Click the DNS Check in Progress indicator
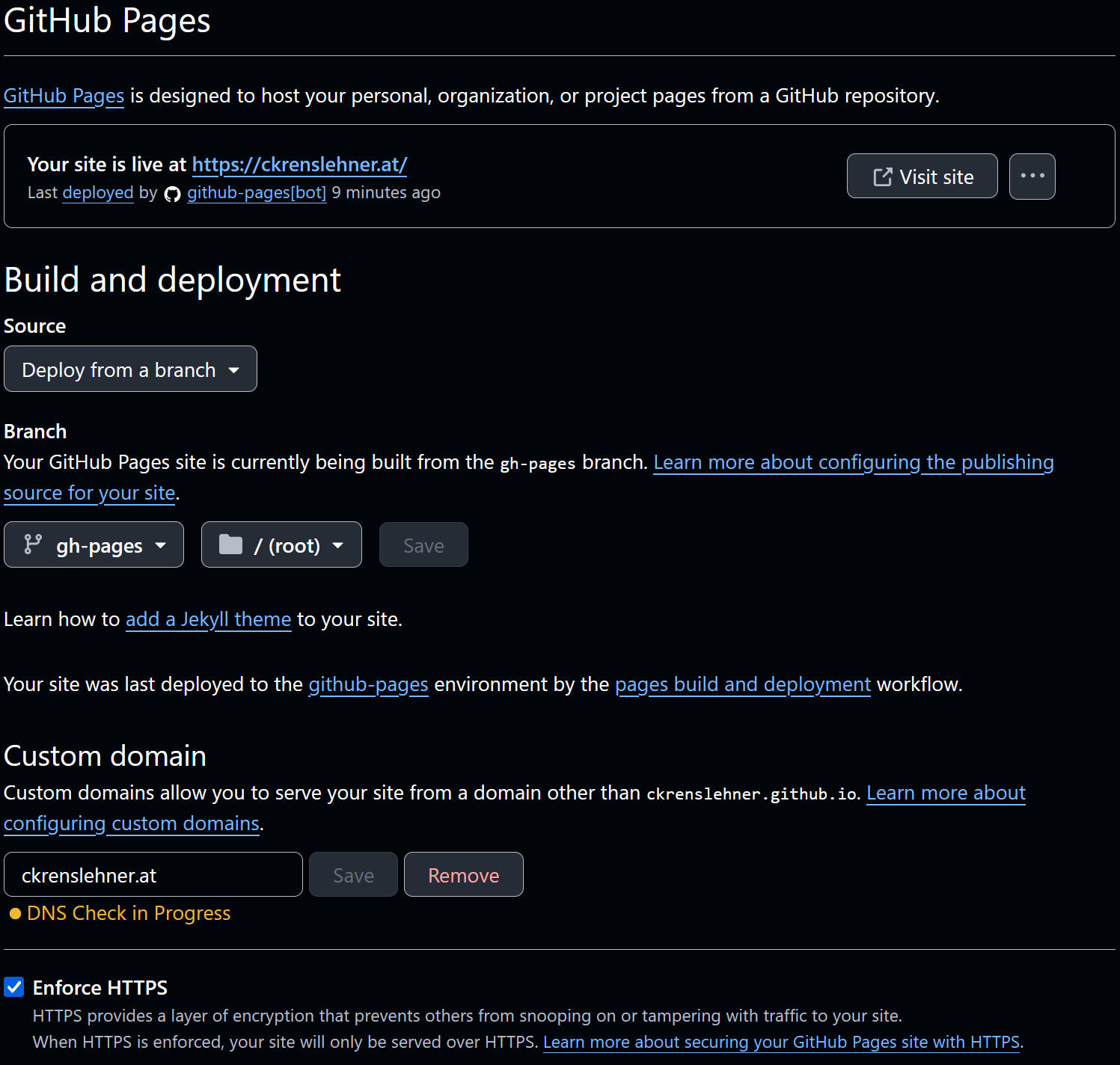The width and height of the screenshot is (1120, 1065). pos(128,913)
